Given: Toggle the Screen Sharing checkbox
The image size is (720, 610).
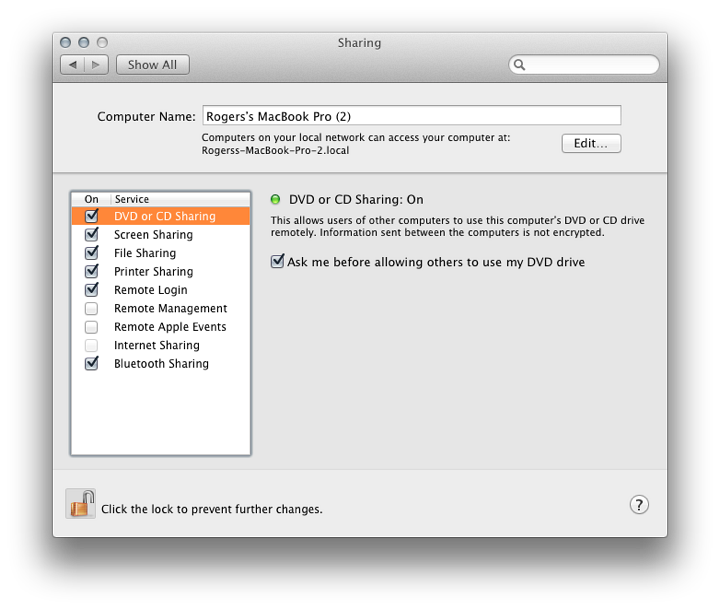Looking at the screenshot, I should 91,234.
